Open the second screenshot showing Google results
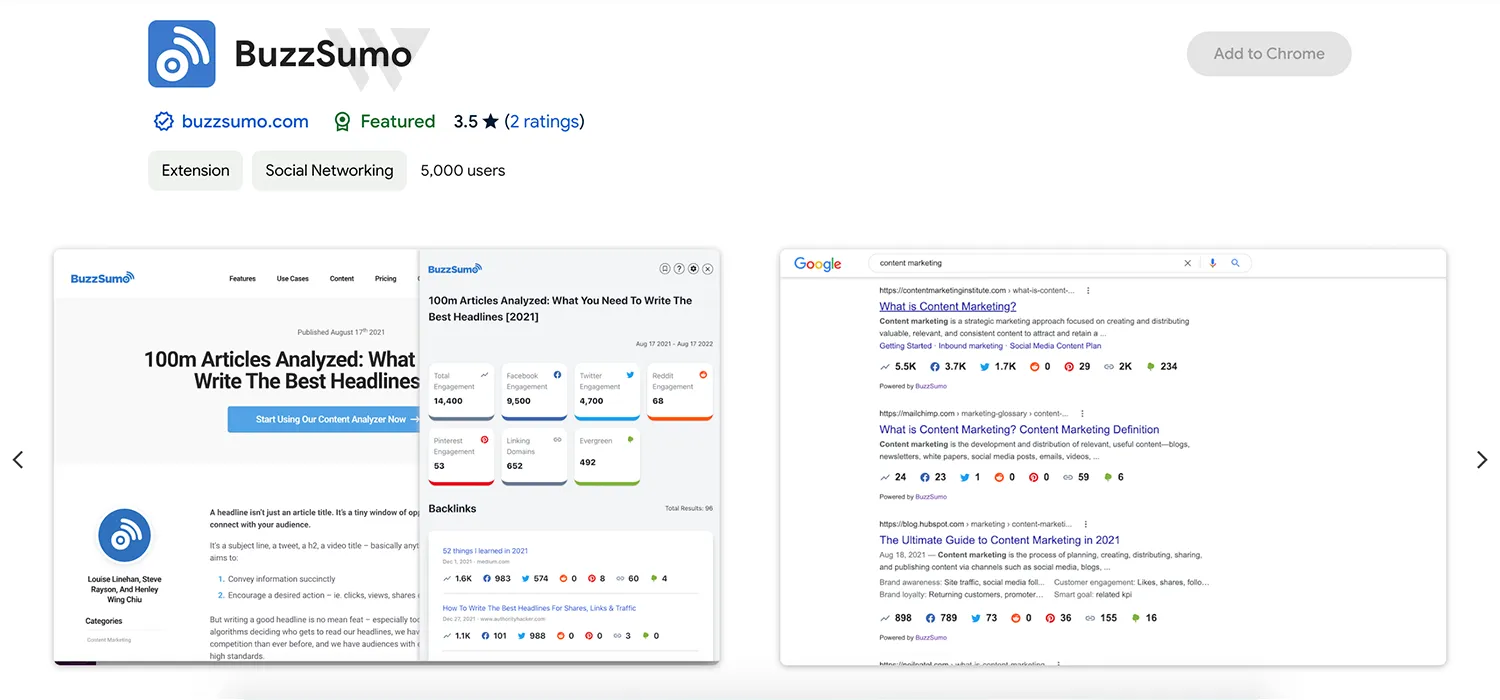Screen dimensions: 1500x700 click(1113, 457)
